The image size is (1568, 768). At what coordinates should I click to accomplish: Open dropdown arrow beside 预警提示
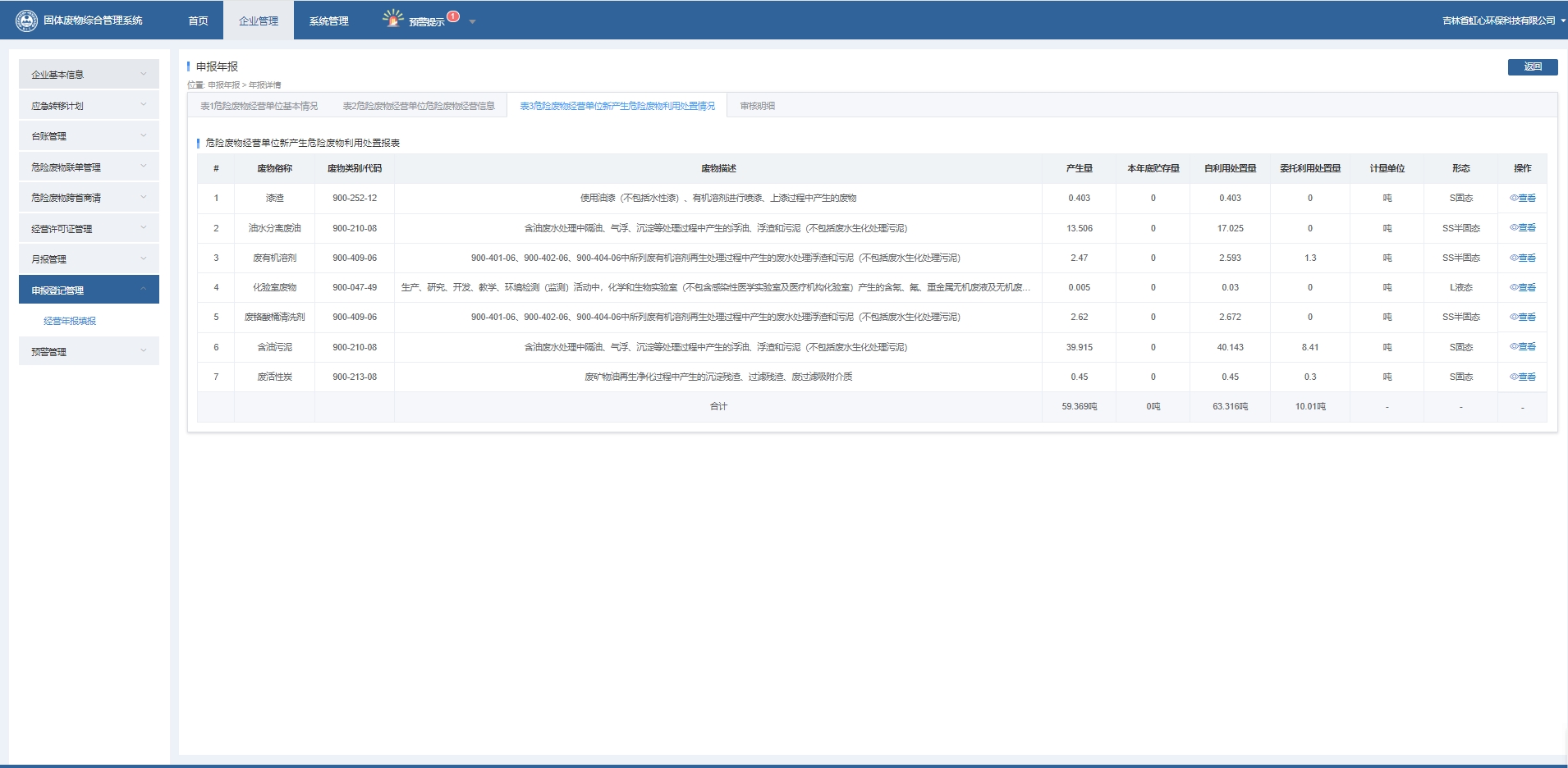coord(472,21)
